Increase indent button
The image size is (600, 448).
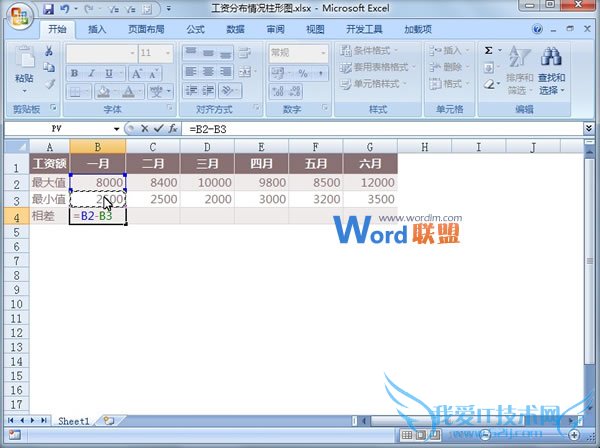208,91
